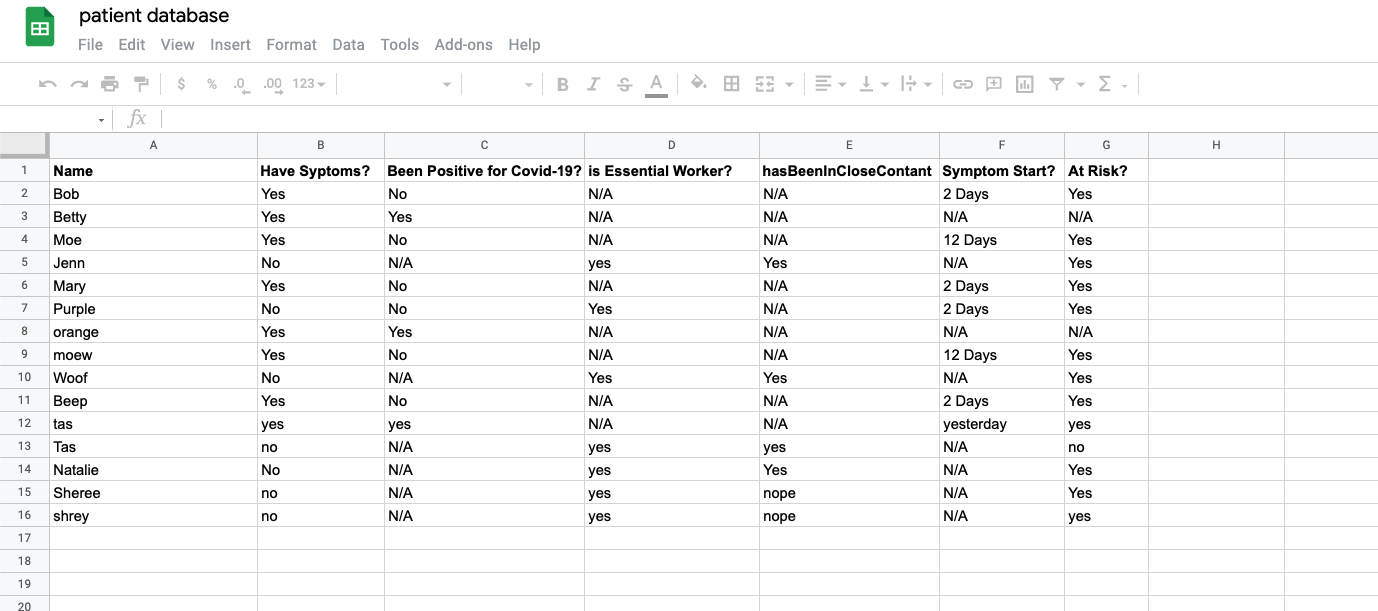Select the '12 Days' cell in Moe's row
This screenshot has width=1378, height=611.
pos(1002,240)
